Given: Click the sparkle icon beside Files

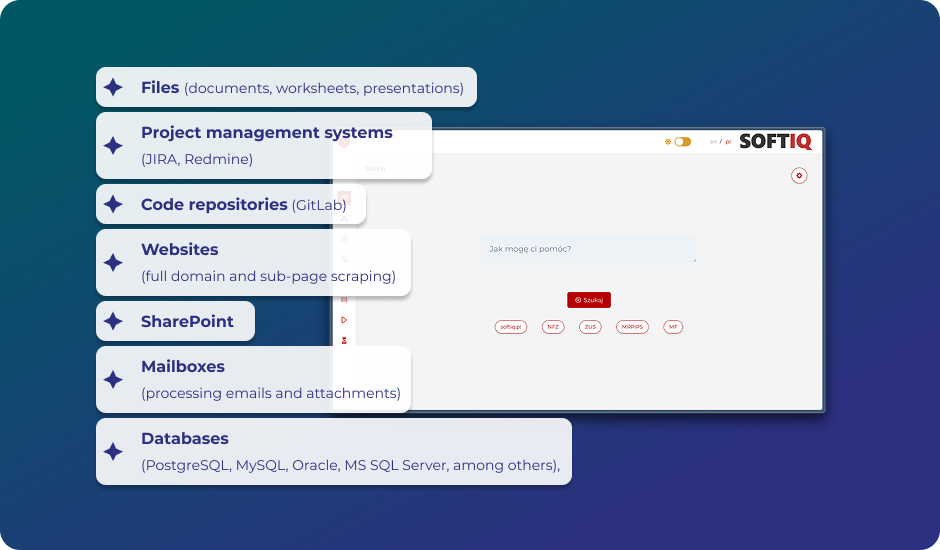Looking at the screenshot, I should click(x=114, y=88).
